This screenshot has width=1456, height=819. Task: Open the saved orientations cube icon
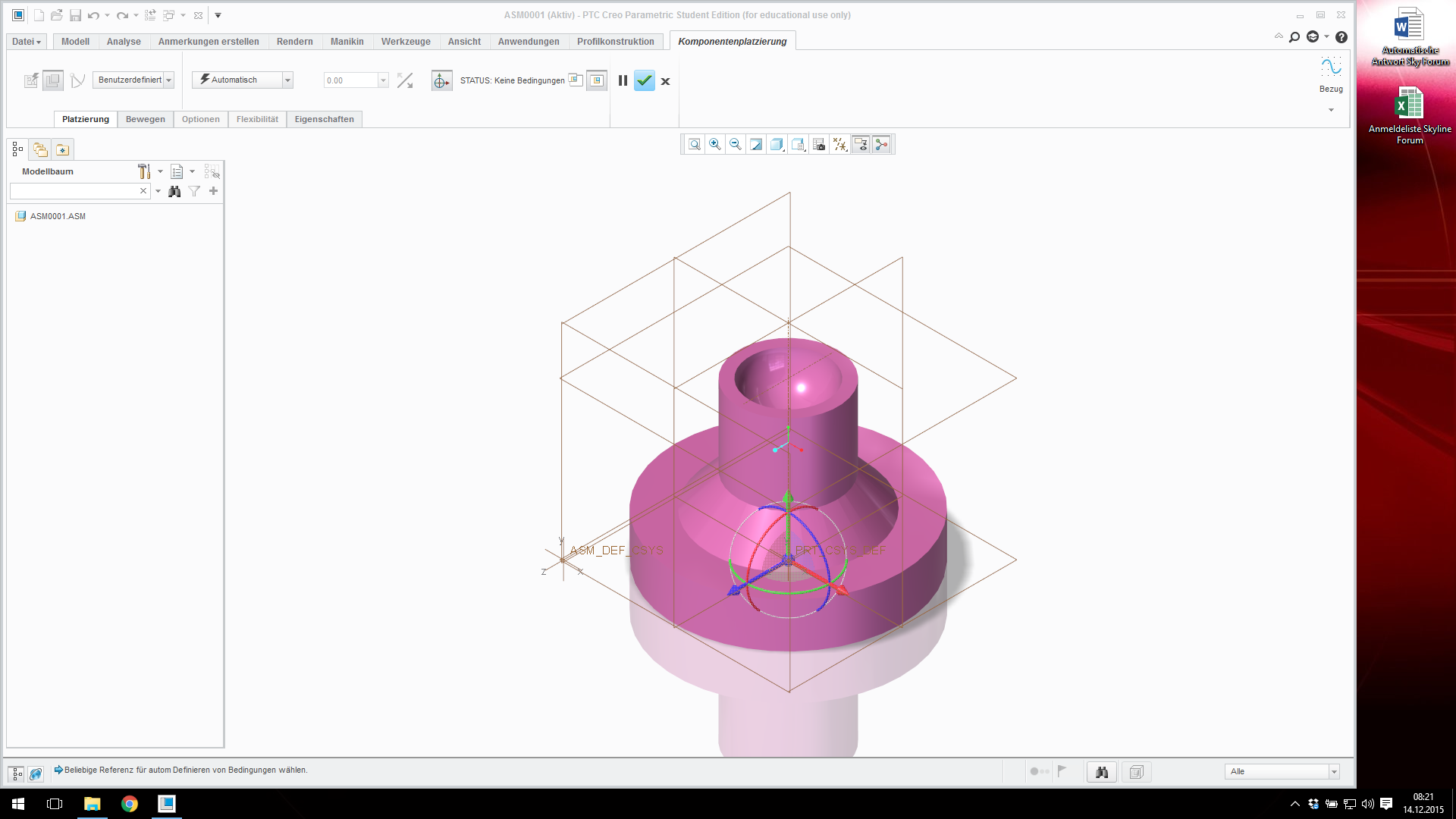tap(777, 144)
